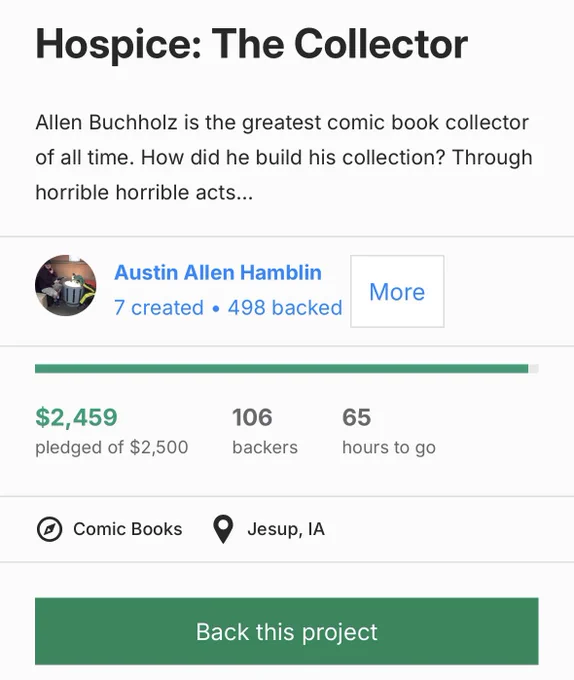Click the location pin icon
Image resolution: width=574 pixels, height=680 pixels.
(223, 529)
